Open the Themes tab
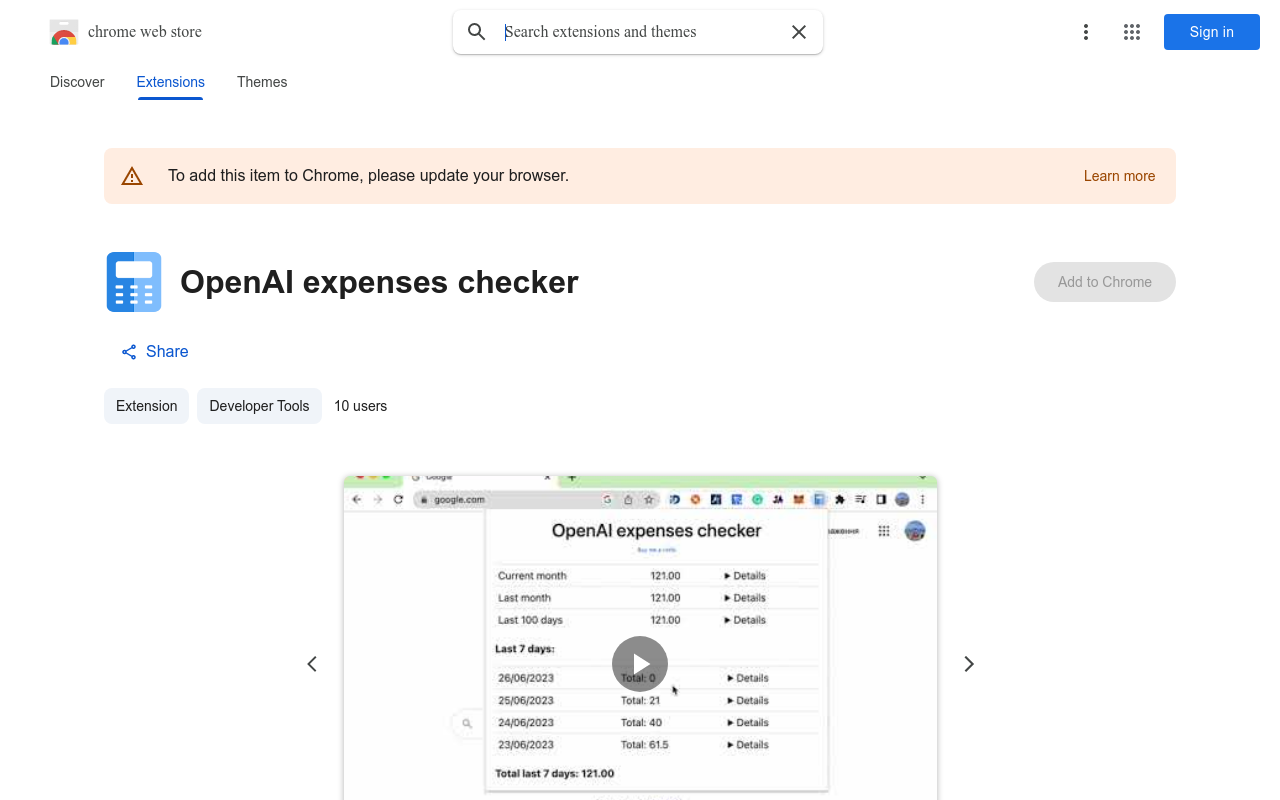 point(262,82)
